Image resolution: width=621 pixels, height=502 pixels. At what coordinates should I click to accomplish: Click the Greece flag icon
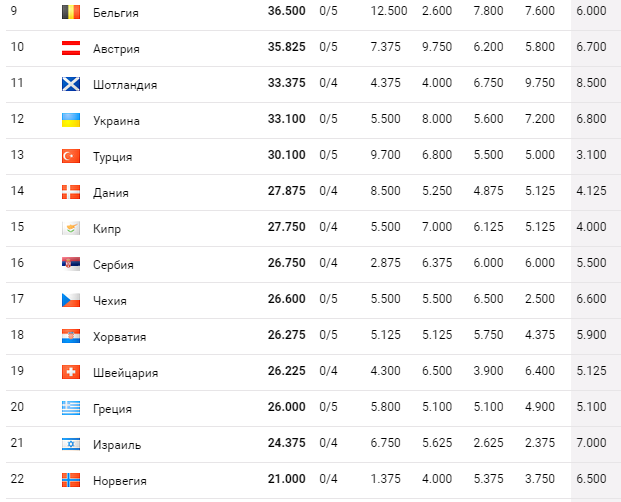[x=70, y=409]
